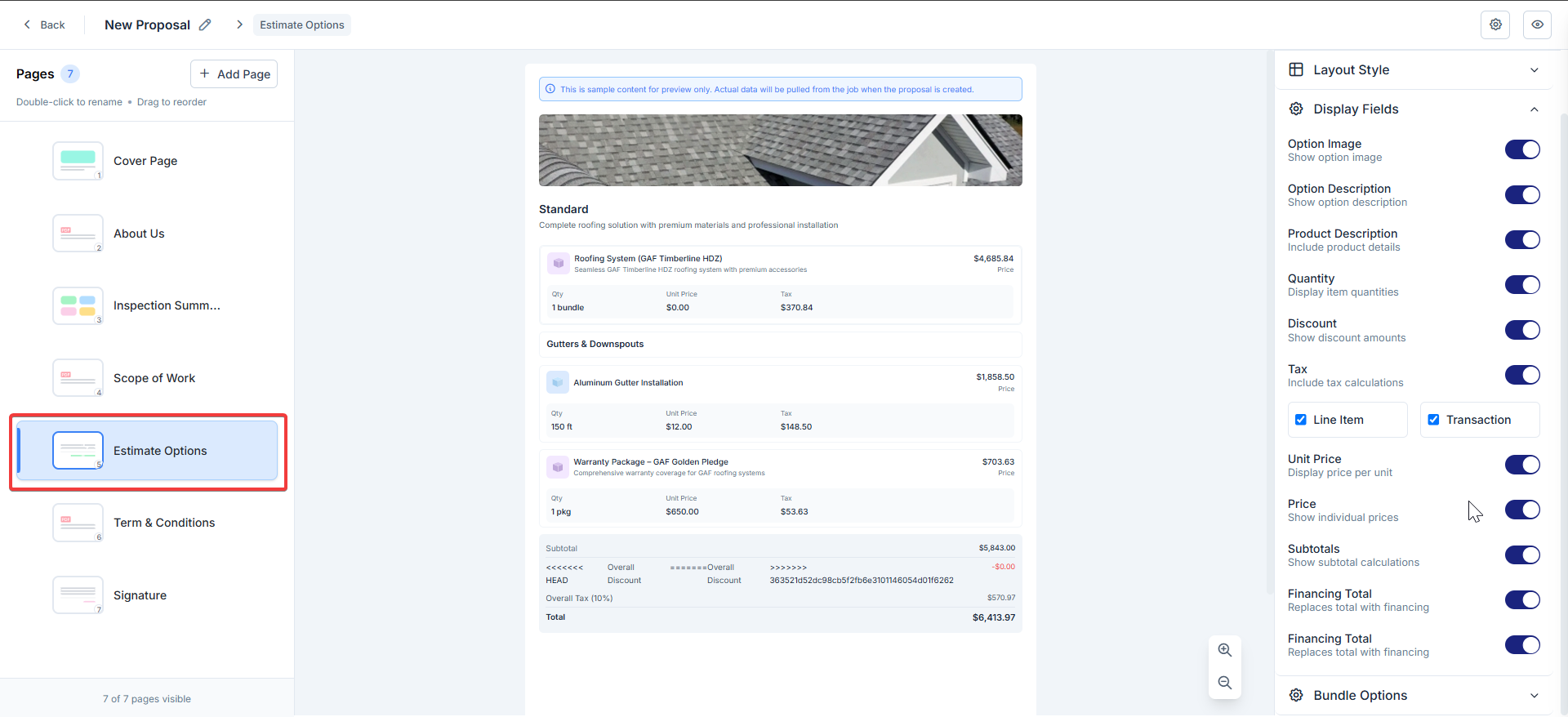
Task: Toggle Discount display switch
Action: [x=1522, y=330]
